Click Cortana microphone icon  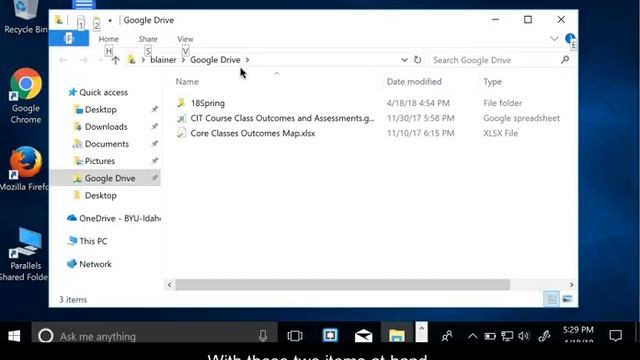[x=263, y=336]
